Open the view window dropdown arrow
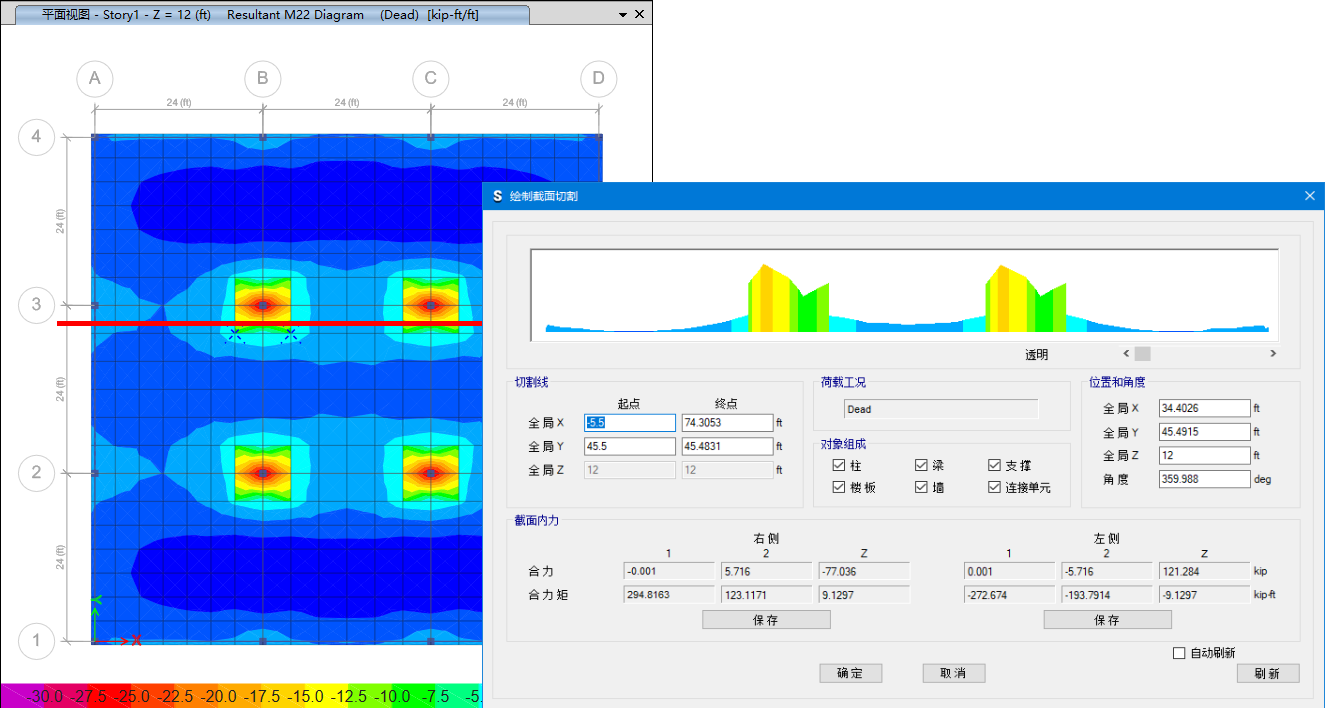This screenshot has width=1325, height=708. tap(623, 15)
